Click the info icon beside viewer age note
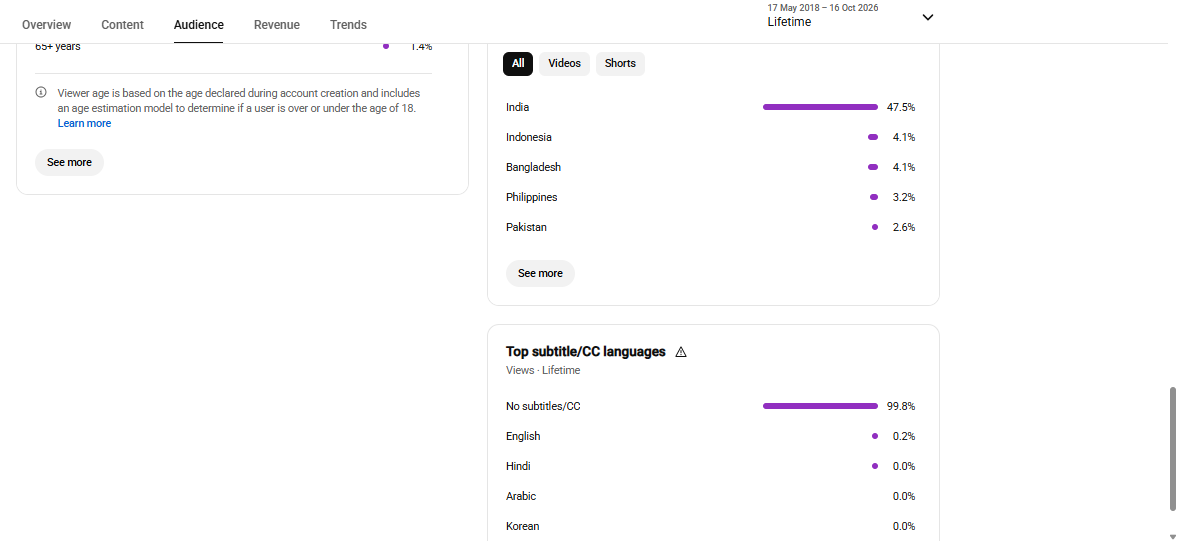1177x541 pixels. (41, 93)
